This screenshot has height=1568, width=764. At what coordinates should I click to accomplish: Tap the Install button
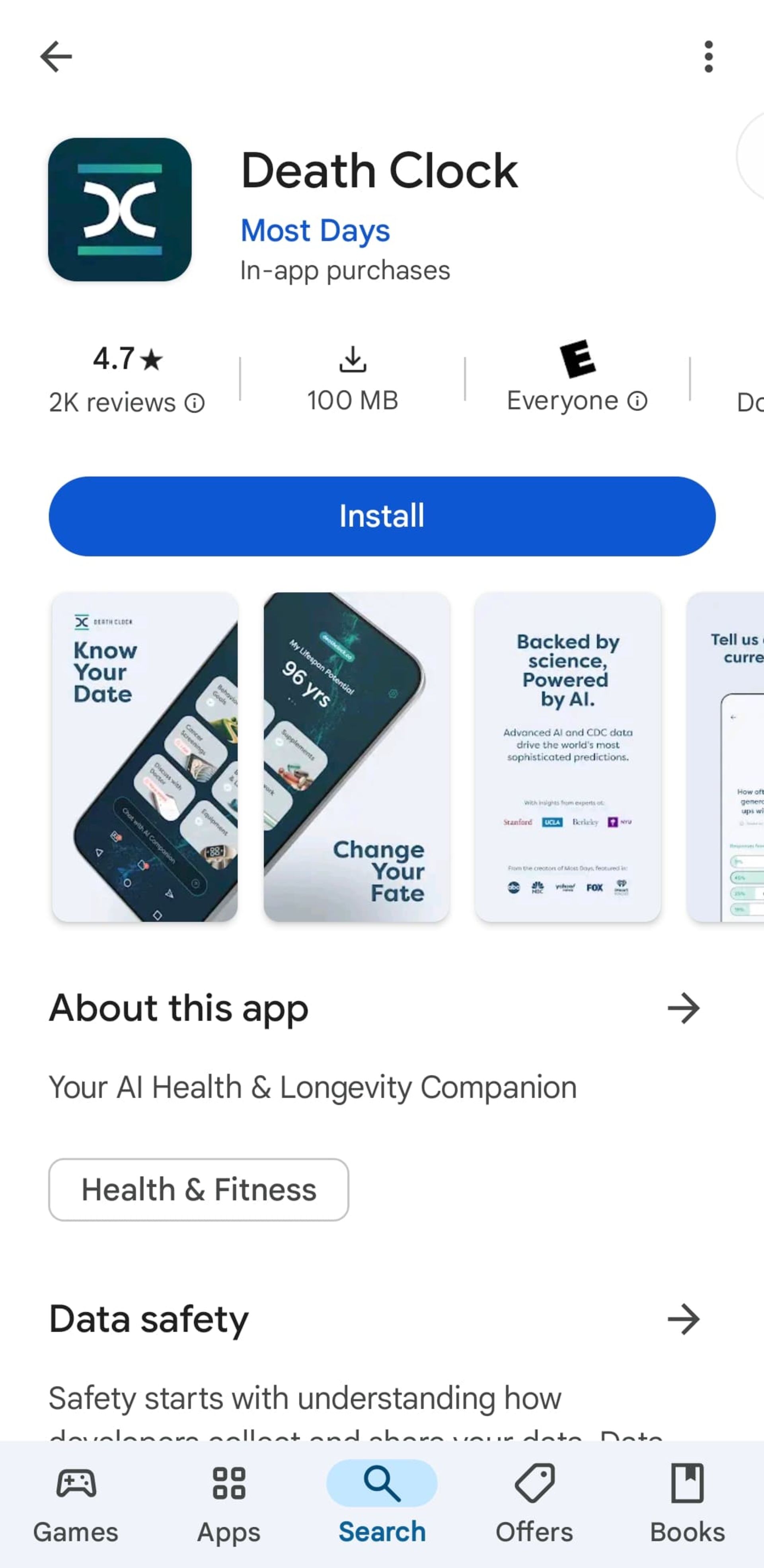click(382, 516)
